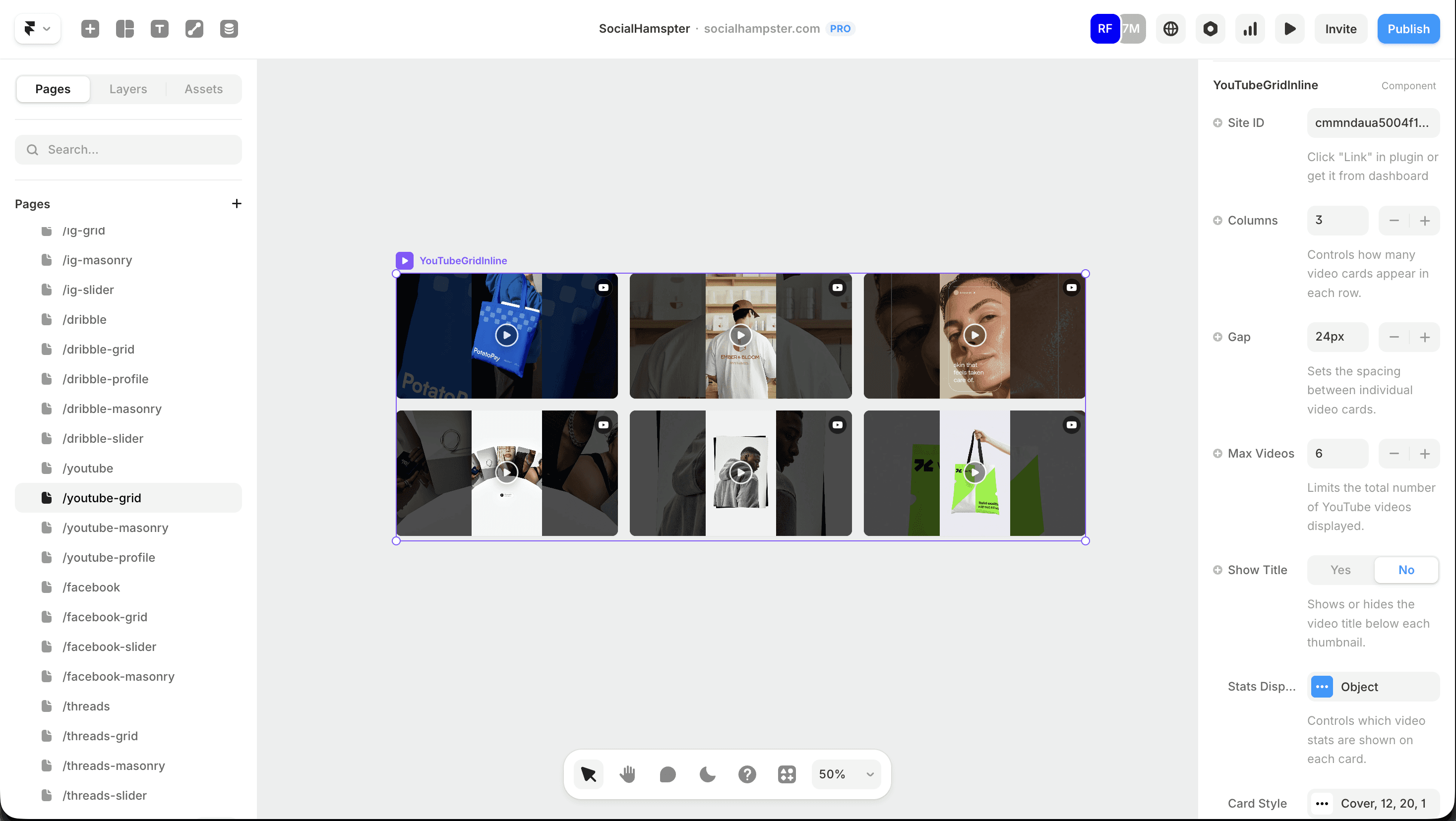Open the Stats Display Object settings
Screen dimensions: 1456x821
click(1373, 687)
